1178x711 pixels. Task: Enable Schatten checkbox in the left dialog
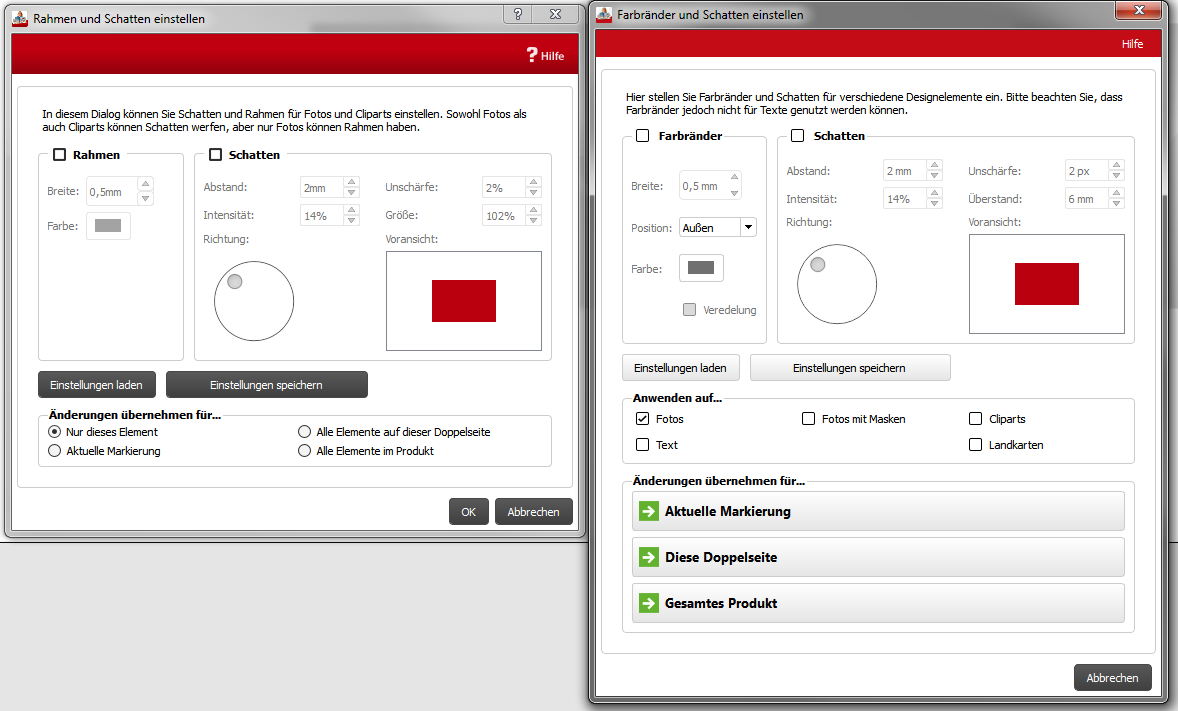(216, 155)
